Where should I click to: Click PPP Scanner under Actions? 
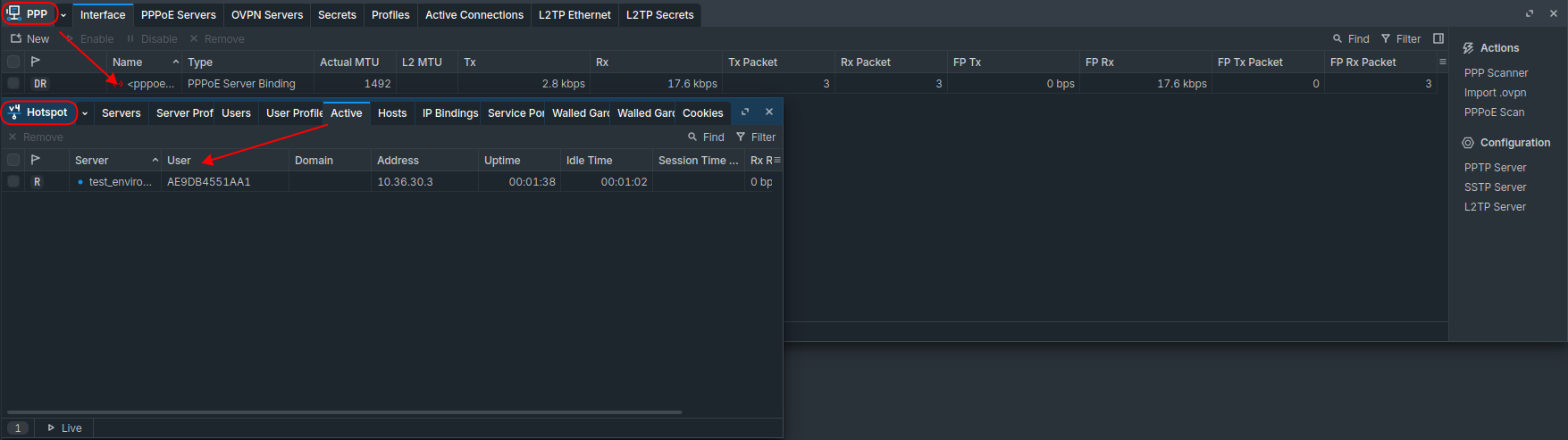coord(1496,73)
